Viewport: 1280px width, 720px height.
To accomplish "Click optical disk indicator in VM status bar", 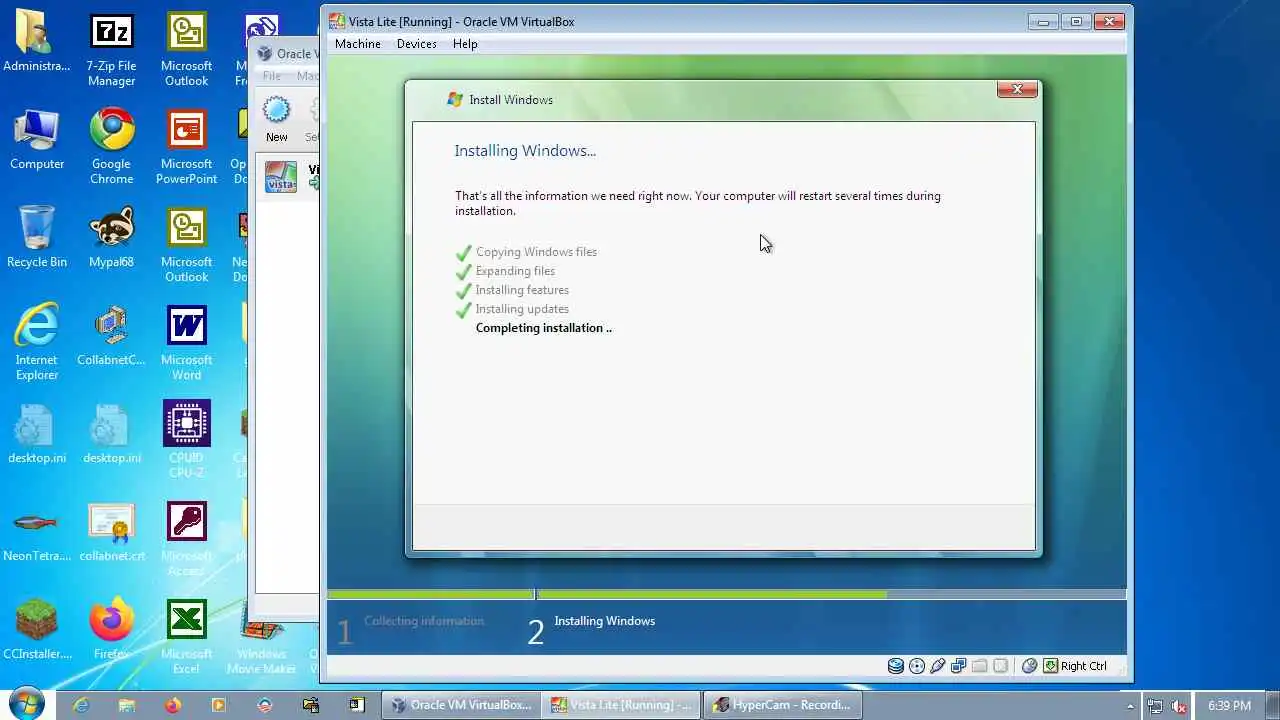I will point(917,666).
